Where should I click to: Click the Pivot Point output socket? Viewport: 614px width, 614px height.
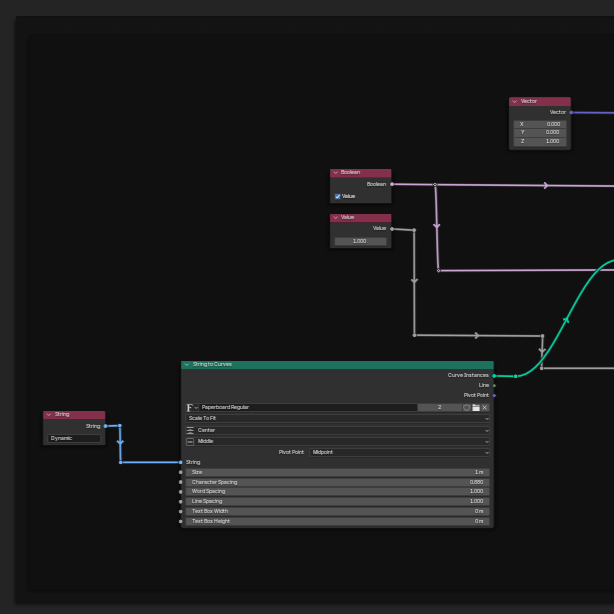494,395
